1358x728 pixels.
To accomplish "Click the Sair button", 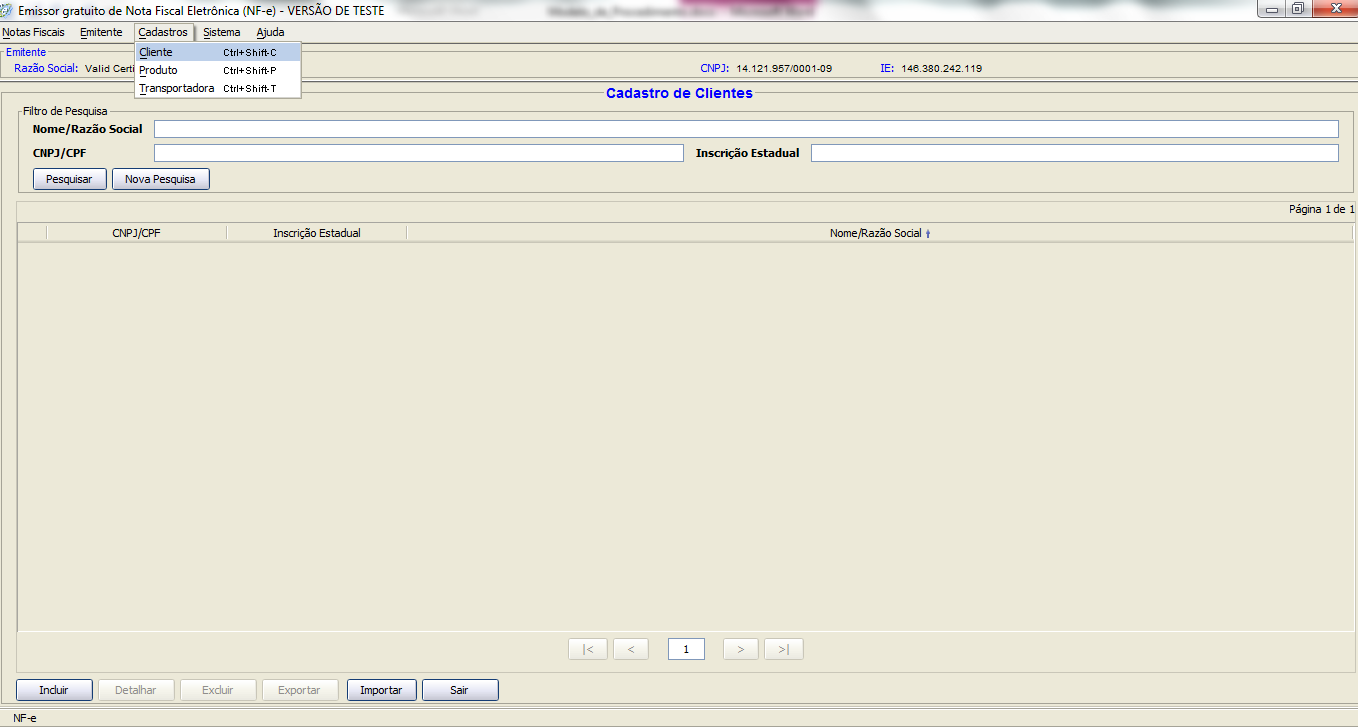I will 459,690.
